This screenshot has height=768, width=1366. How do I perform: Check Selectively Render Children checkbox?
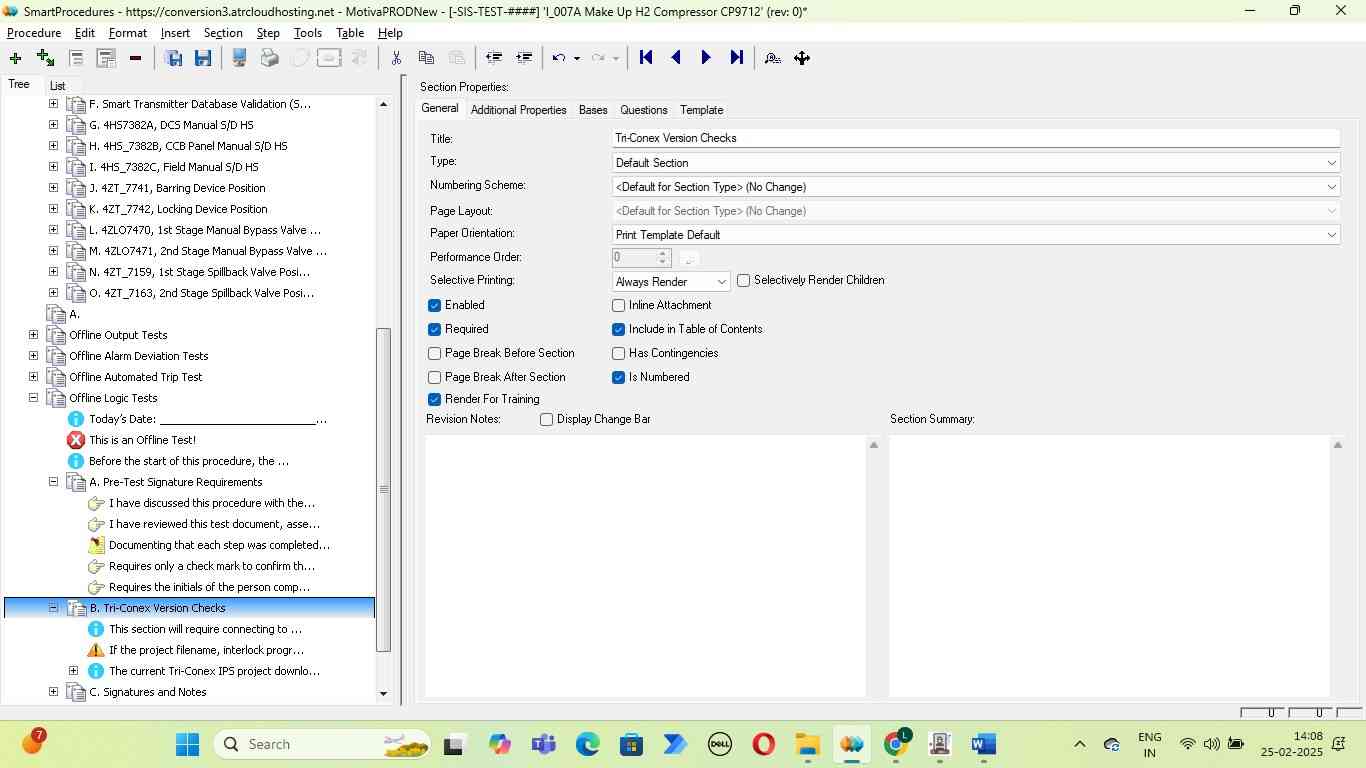tap(743, 280)
